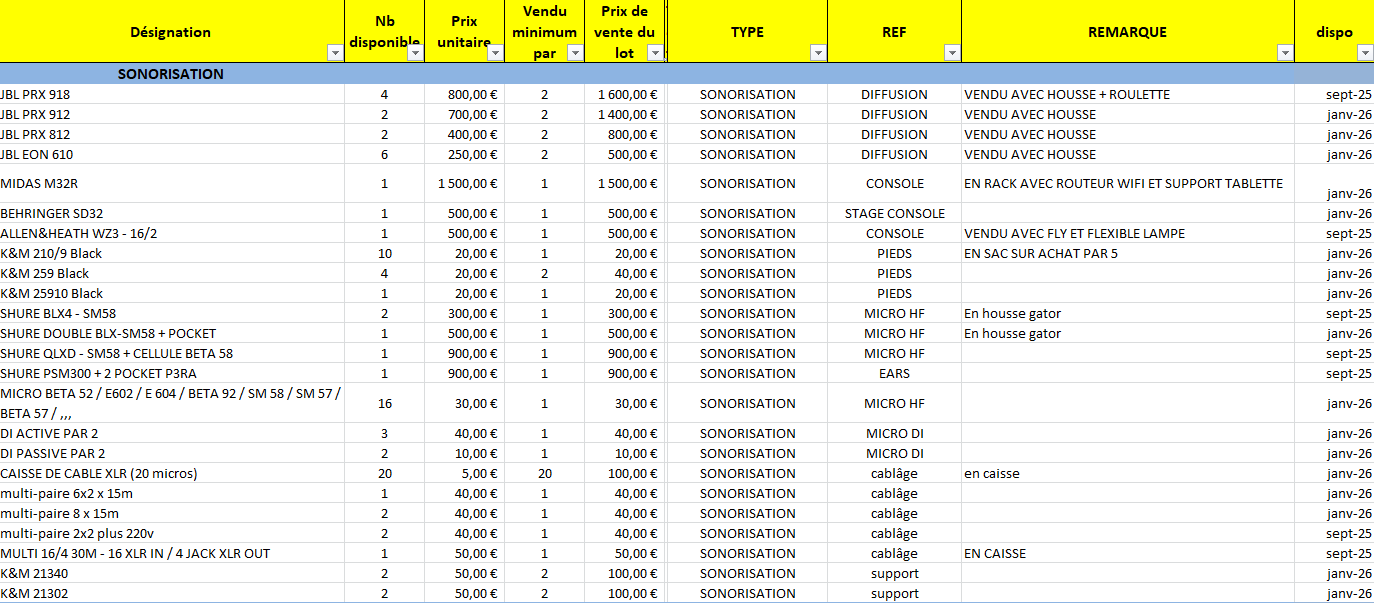Open the Nb disponible filter dropdown
The width and height of the screenshot is (1374, 603).
tap(415, 53)
